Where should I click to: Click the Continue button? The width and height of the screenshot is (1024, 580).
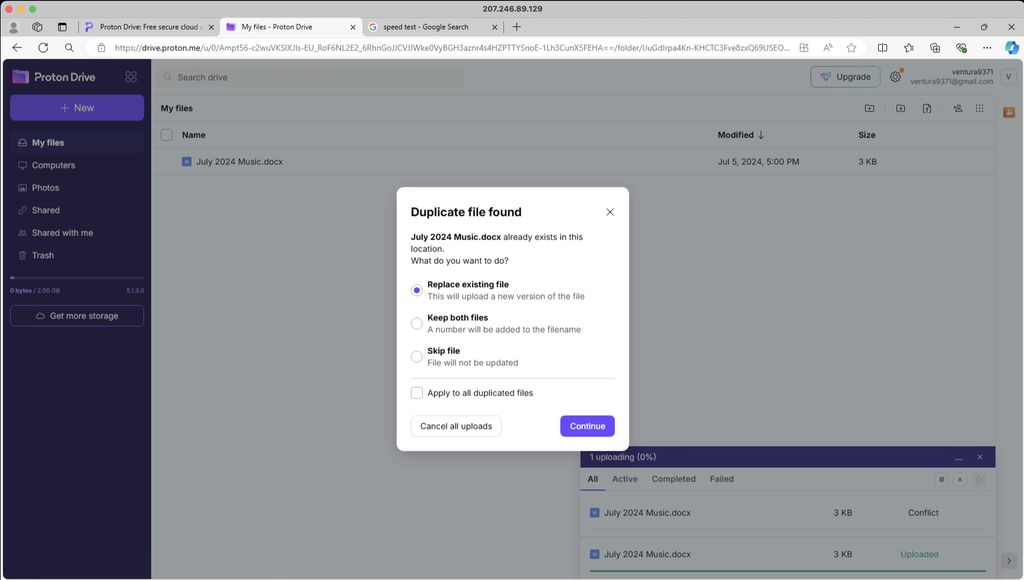point(587,426)
